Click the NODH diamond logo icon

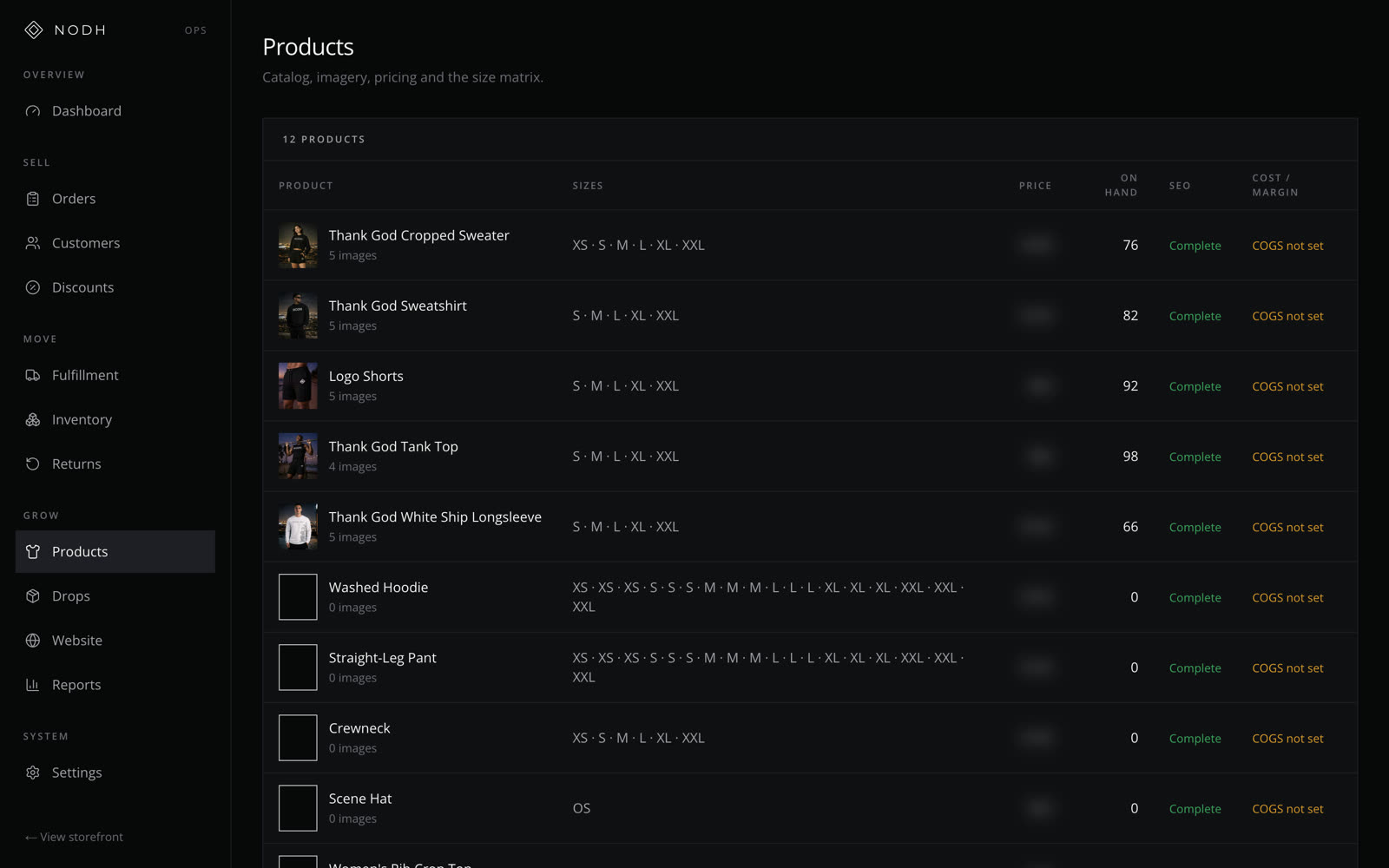(x=33, y=30)
